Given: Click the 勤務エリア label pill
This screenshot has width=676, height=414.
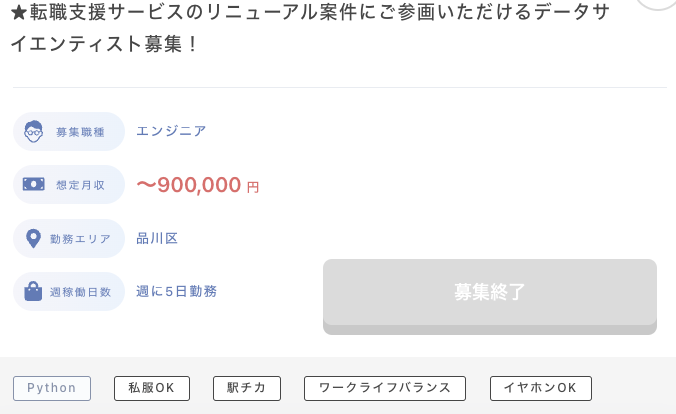Looking at the screenshot, I should [x=69, y=238].
